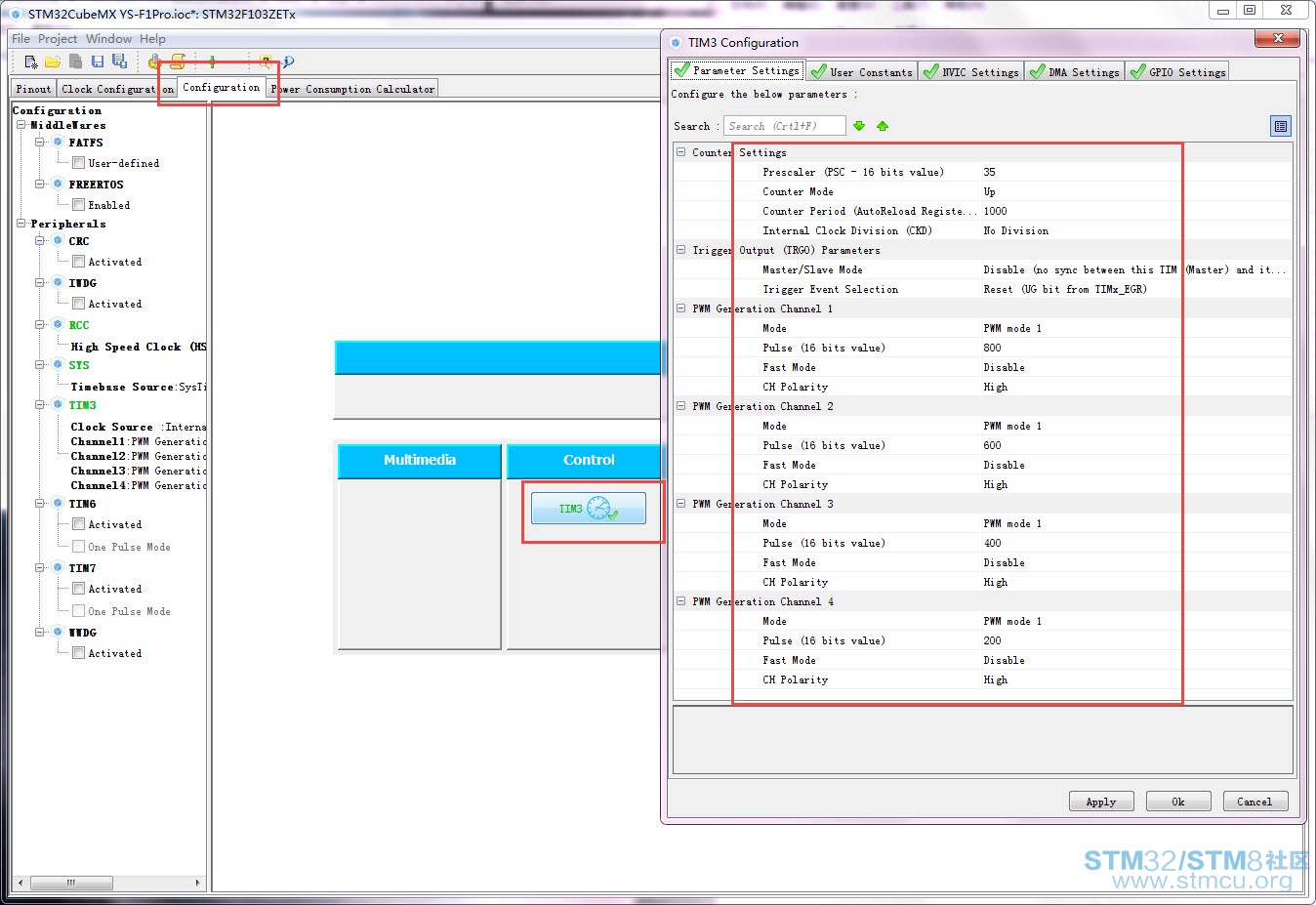
Task: Click the Generate Code gear toolbar icon
Action: coord(154,62)
